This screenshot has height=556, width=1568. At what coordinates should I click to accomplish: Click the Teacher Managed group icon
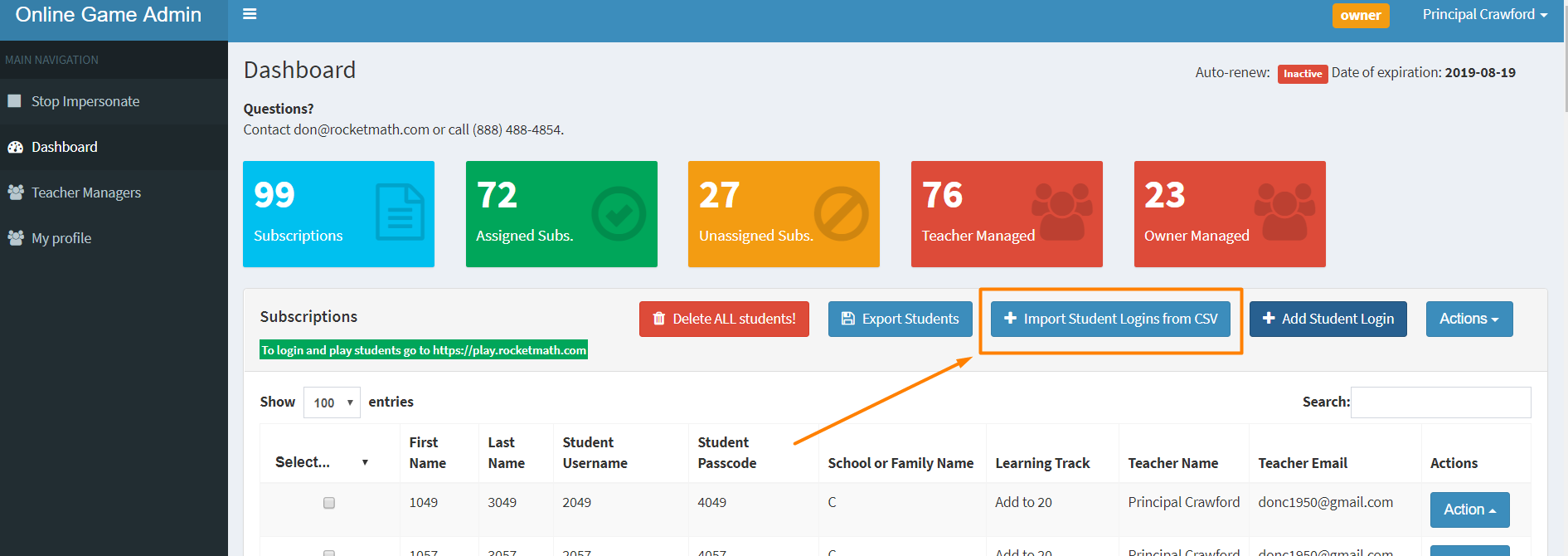pos(1061,212)
